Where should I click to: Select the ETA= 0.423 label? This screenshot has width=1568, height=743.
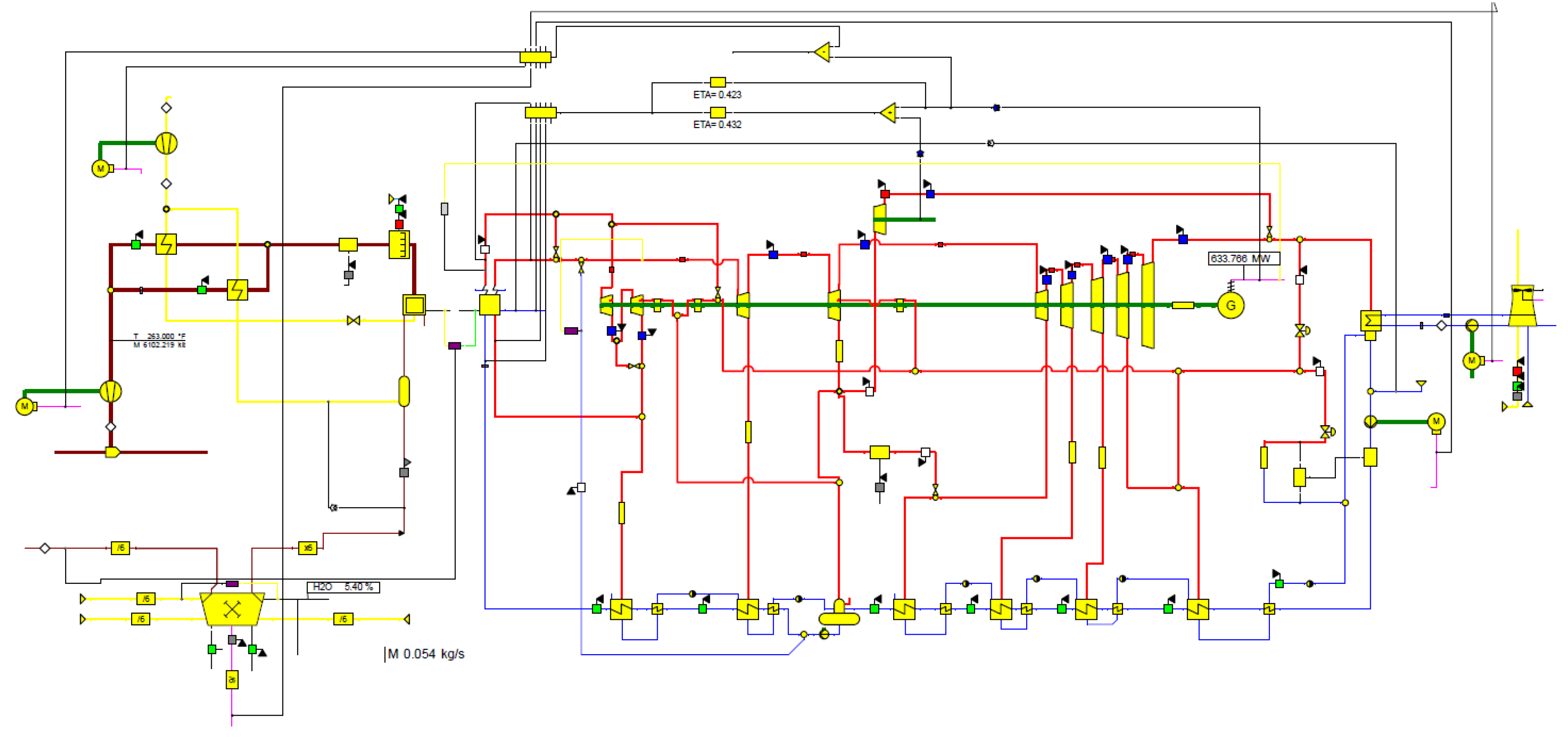[717, 95]
